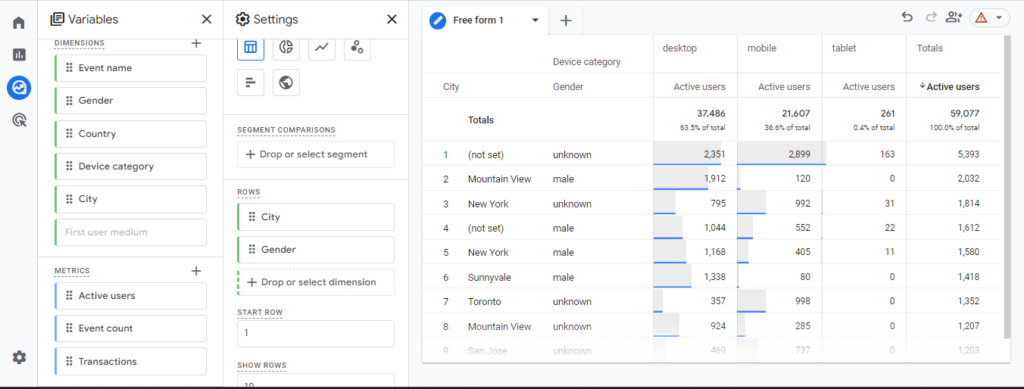This screenshot has height=389, width=1024.
Task: Click desktop value 1,338 for Sunnyvale
Action: click(714, 277)
